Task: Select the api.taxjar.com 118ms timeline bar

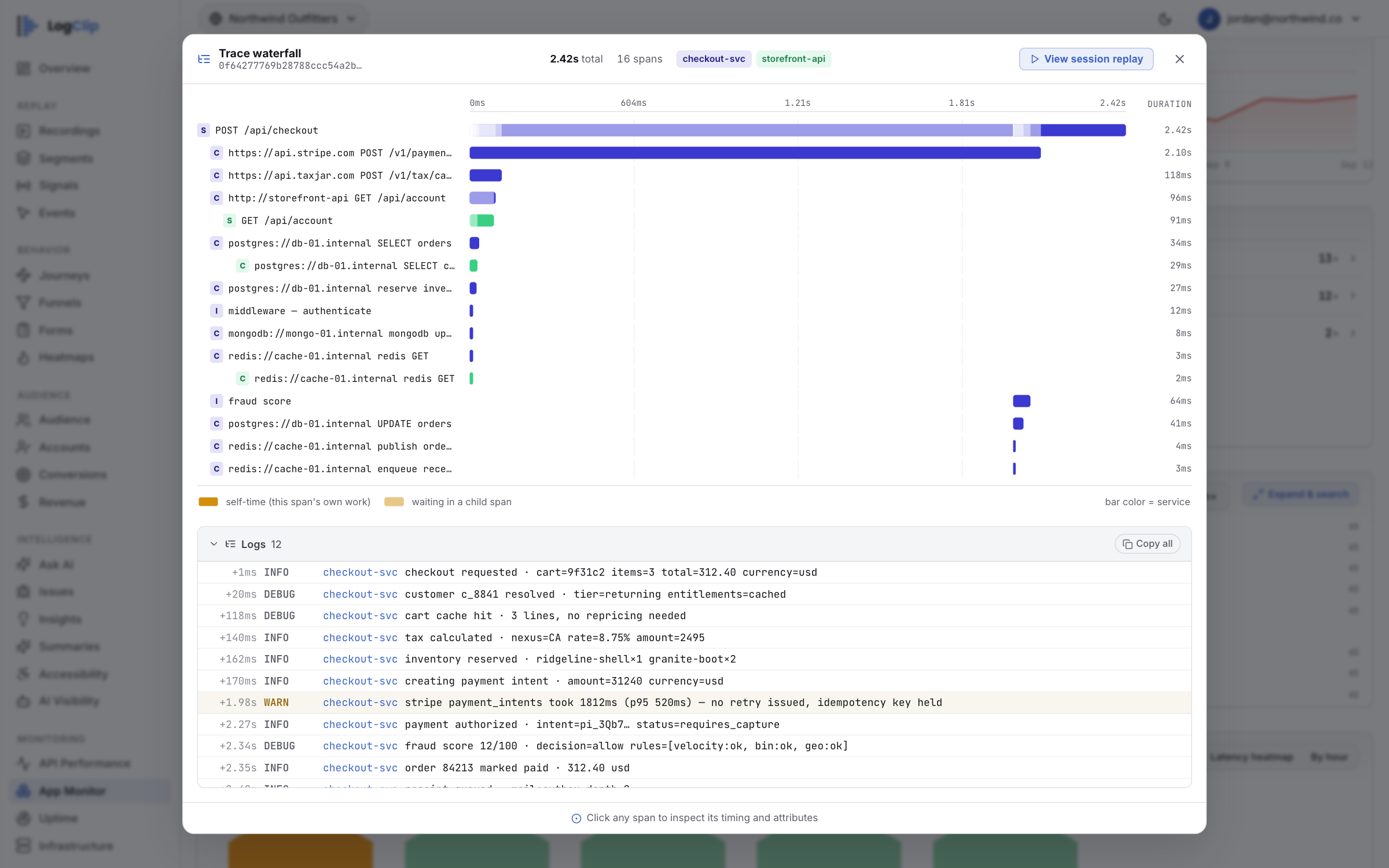Action: point(486,175)
